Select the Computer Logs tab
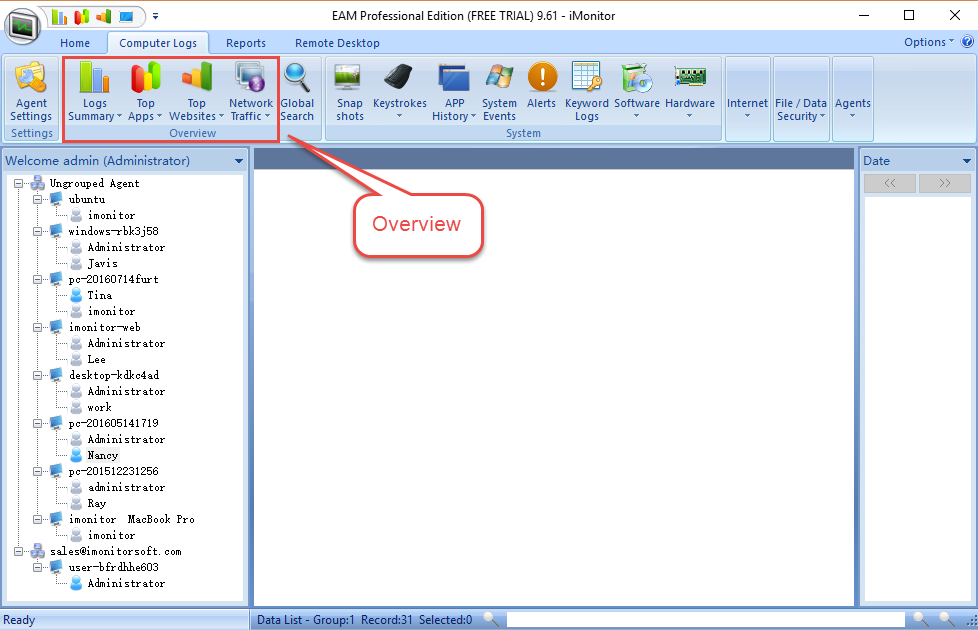Viewport: 978px width, 630px height. [158, 43]
